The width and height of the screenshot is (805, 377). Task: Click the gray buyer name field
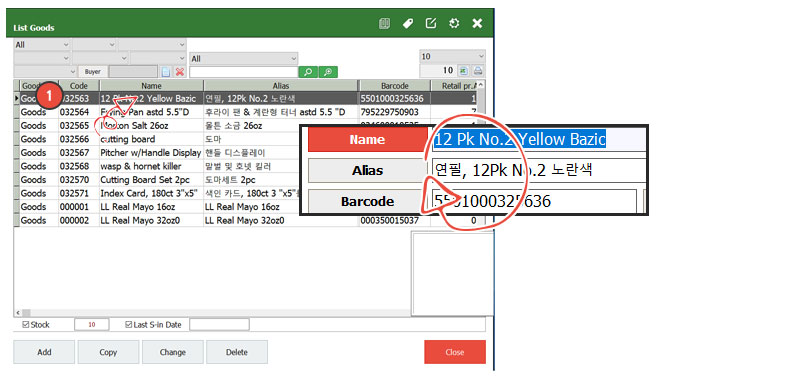click(x=133, y=72)
